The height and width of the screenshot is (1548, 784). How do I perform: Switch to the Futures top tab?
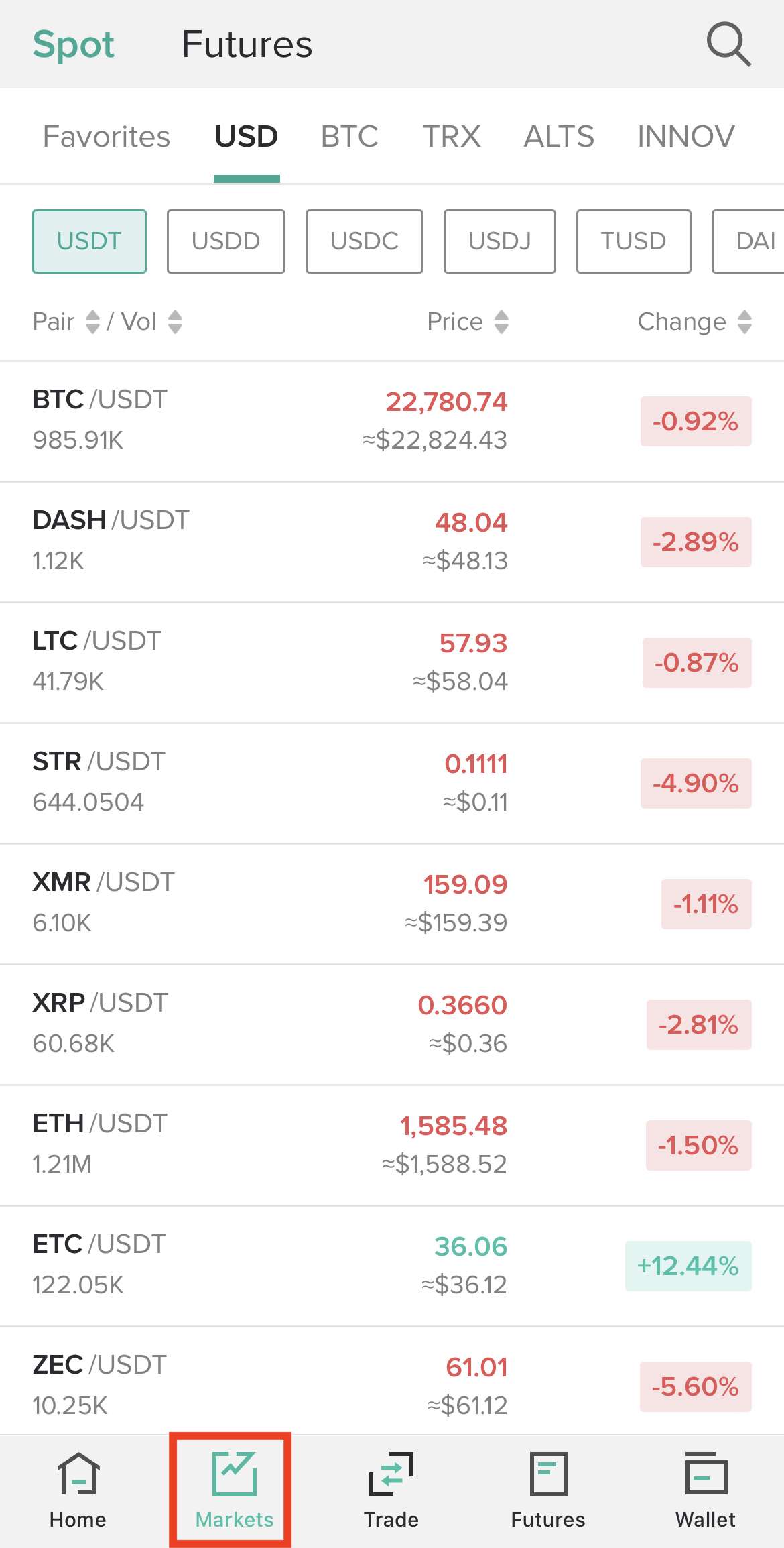coord(247,44)
